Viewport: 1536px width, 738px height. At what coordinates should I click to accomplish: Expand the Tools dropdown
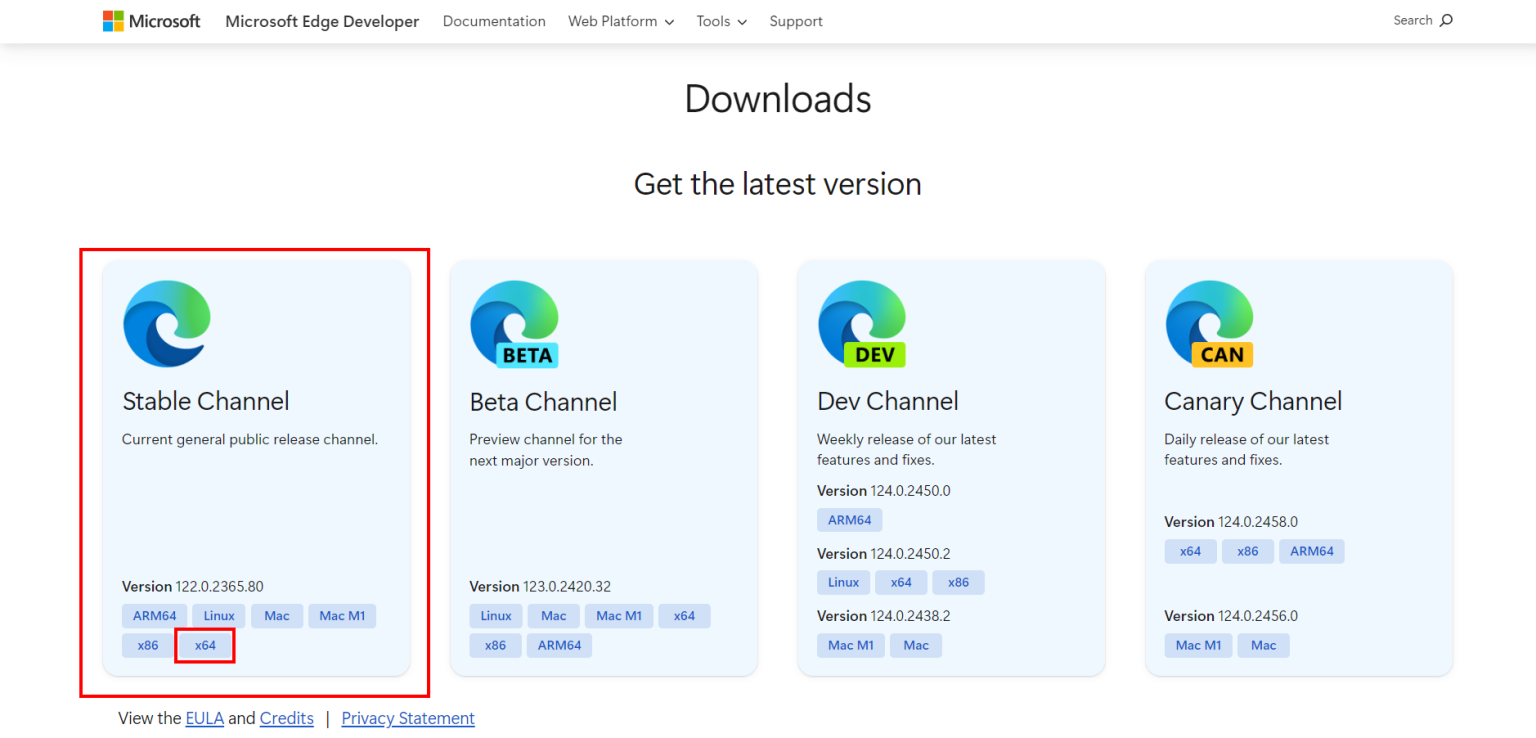tap(720, 21)
